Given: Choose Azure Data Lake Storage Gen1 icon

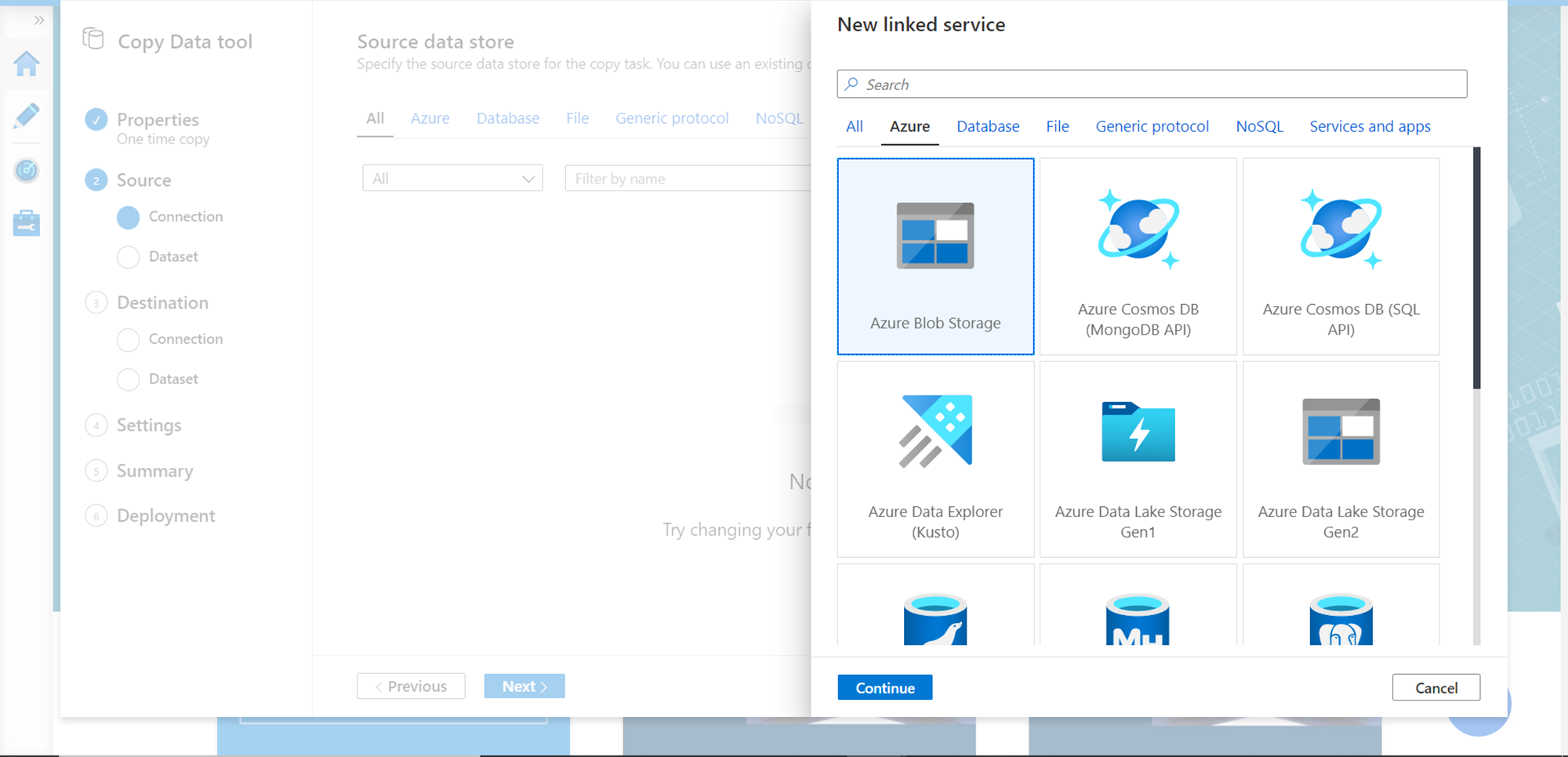Looking at the screenshot, I should point(1138,432).
